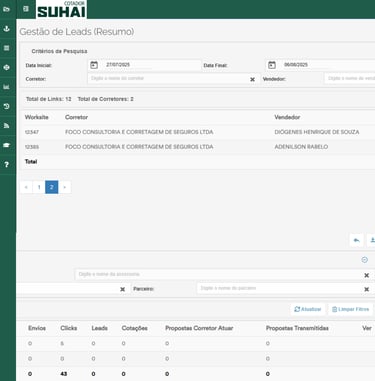The height and width of the screenshot is (381, 375).
Task: Click vendedor ADENILSON RABELO
Action: point(301,147)
